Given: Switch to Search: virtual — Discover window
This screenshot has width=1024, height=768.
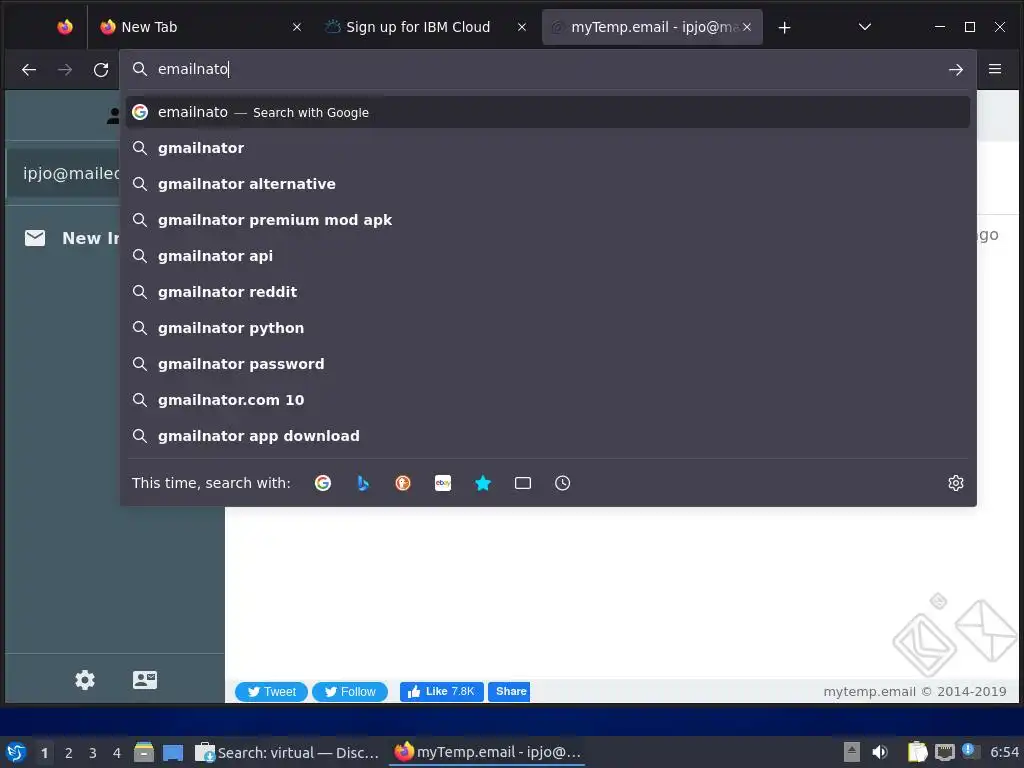Looking at the screenshot, I should tap(287, 752).
